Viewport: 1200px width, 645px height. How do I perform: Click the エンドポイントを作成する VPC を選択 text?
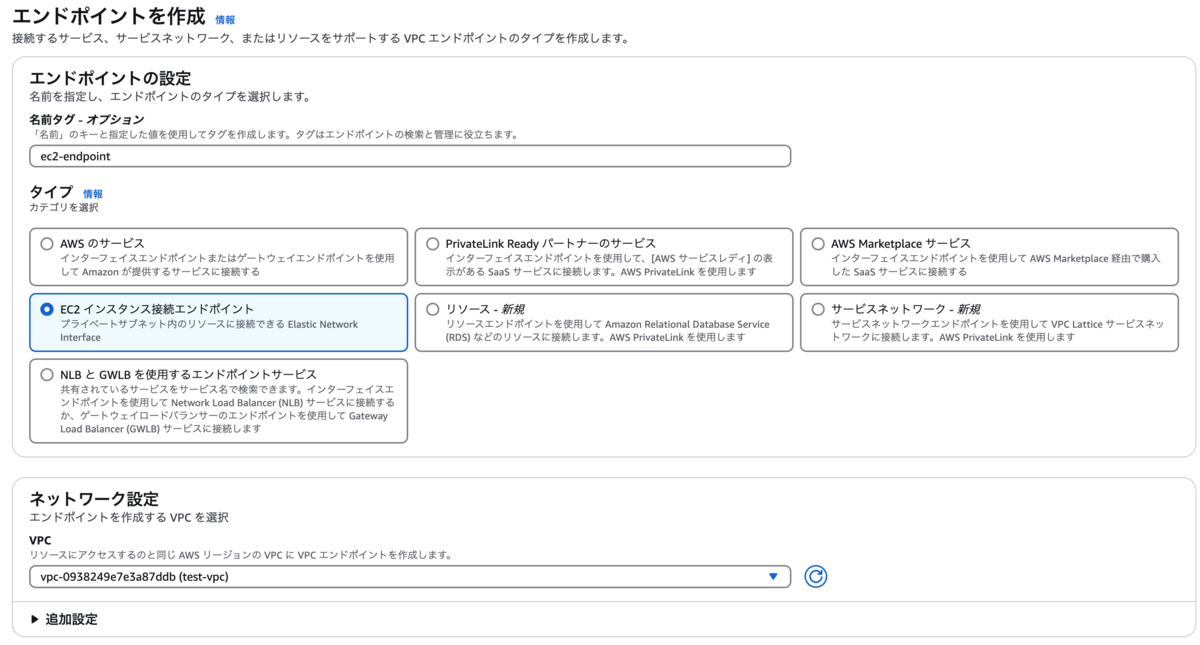tap(129, 517)
